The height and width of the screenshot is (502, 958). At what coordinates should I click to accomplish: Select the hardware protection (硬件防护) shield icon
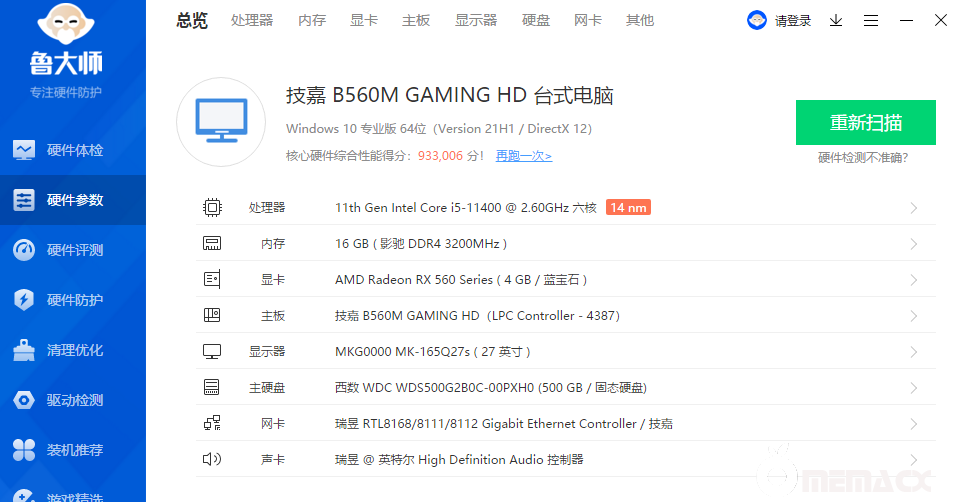click(x=25, y=300)
